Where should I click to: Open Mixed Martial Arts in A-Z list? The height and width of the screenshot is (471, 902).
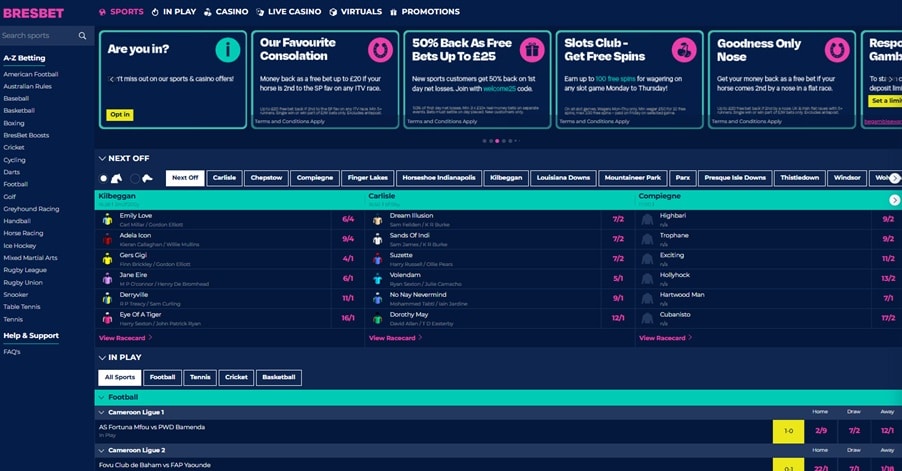click(30, 258)
